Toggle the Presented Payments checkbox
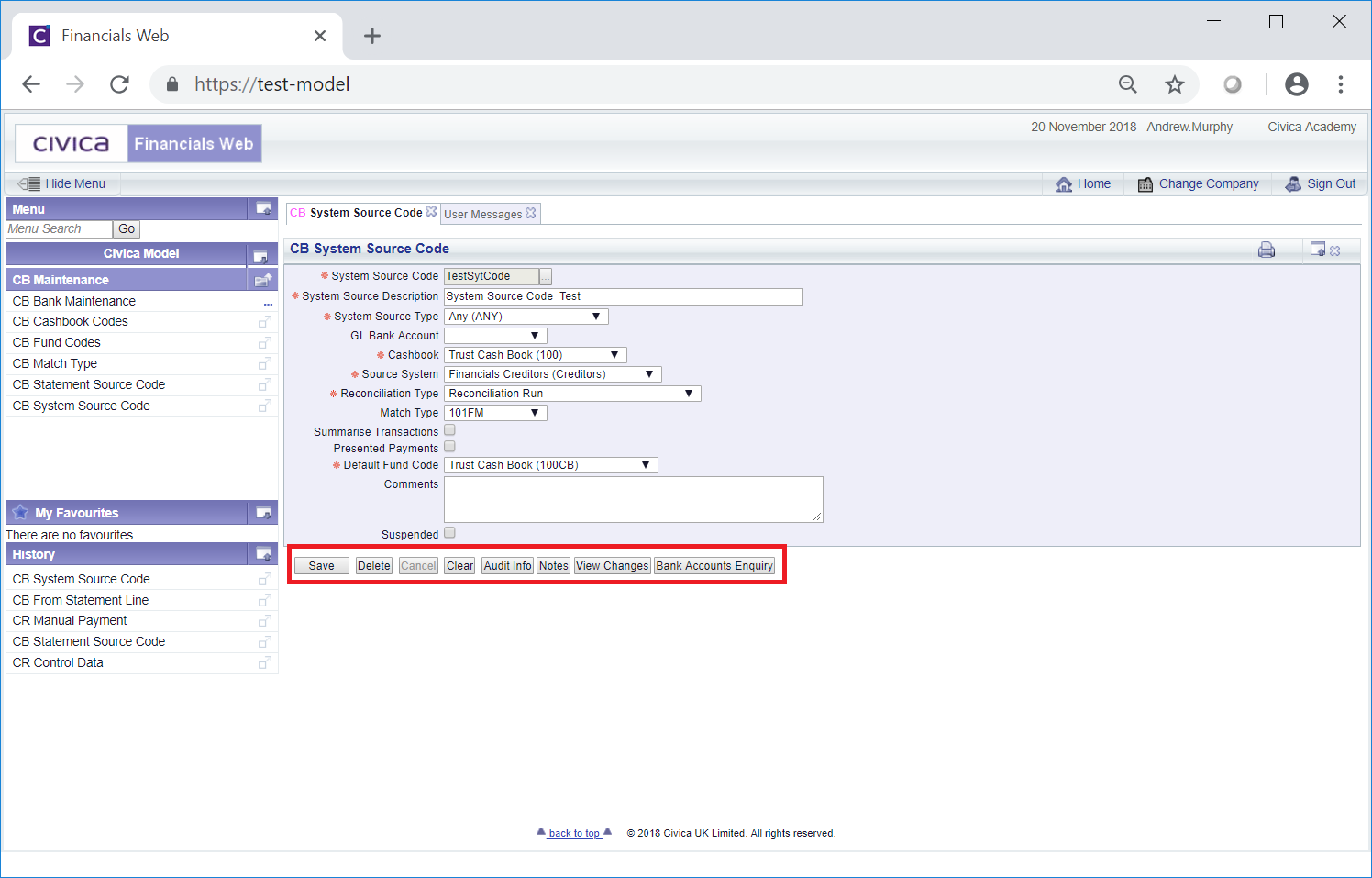 [449, 447]
